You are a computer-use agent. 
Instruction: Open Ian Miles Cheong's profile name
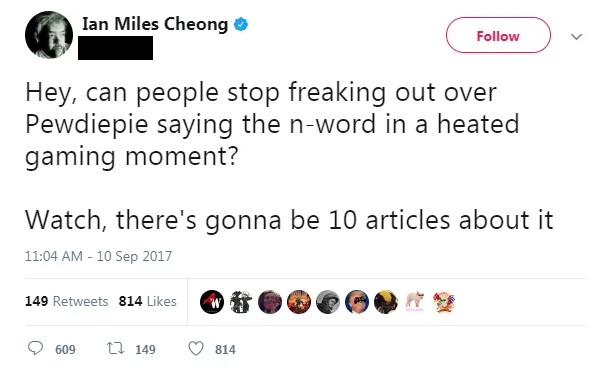(155, 24)
